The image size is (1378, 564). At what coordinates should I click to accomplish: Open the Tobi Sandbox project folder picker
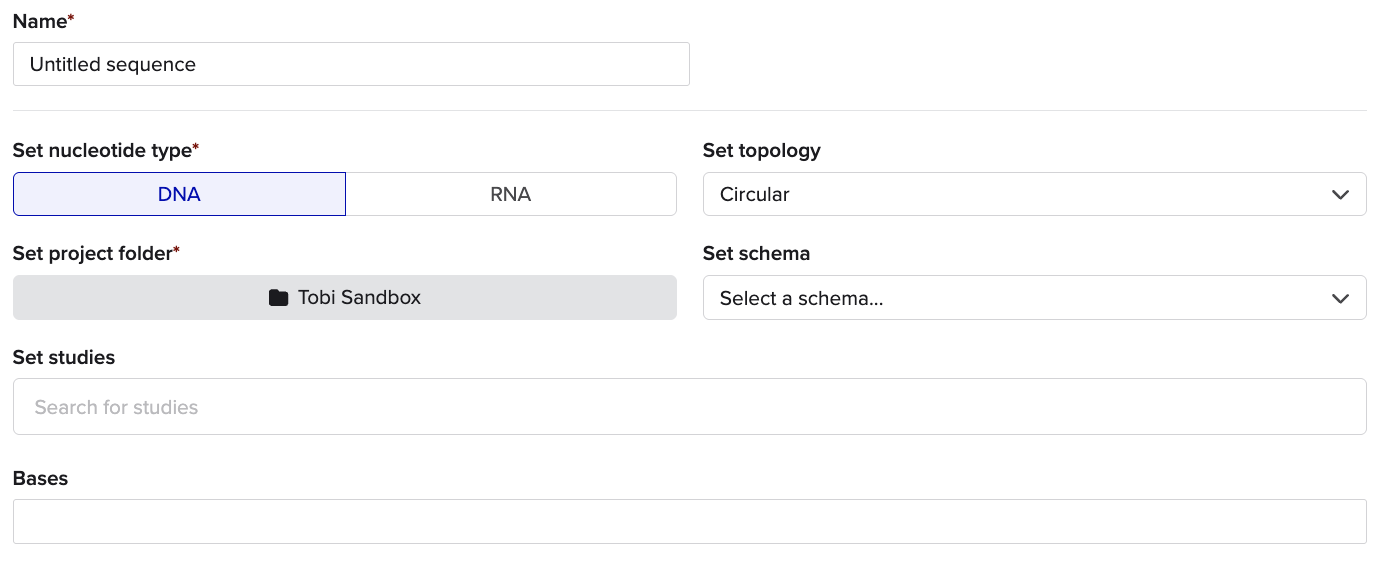pos(345,298)
